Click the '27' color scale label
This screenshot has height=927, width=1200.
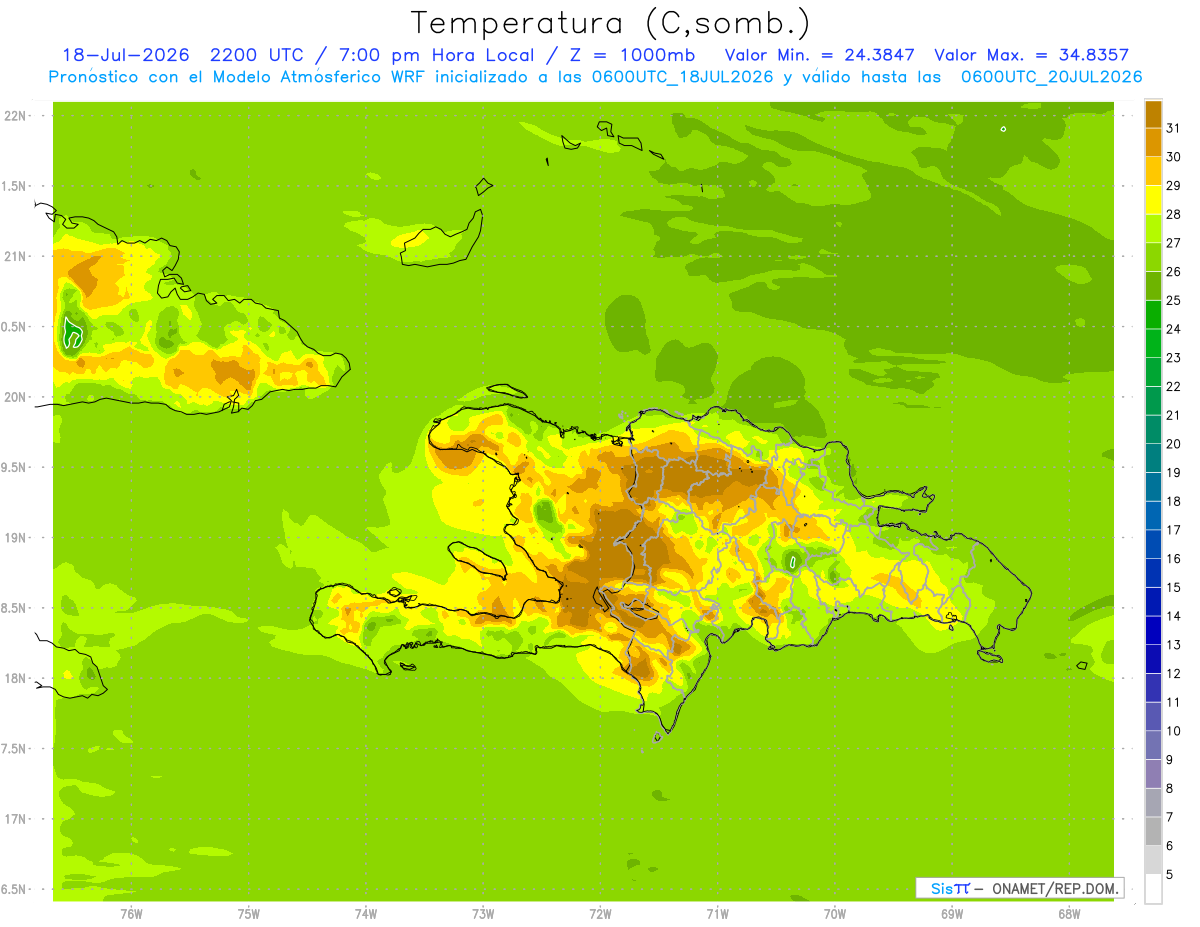click(x=1174, y=242)
